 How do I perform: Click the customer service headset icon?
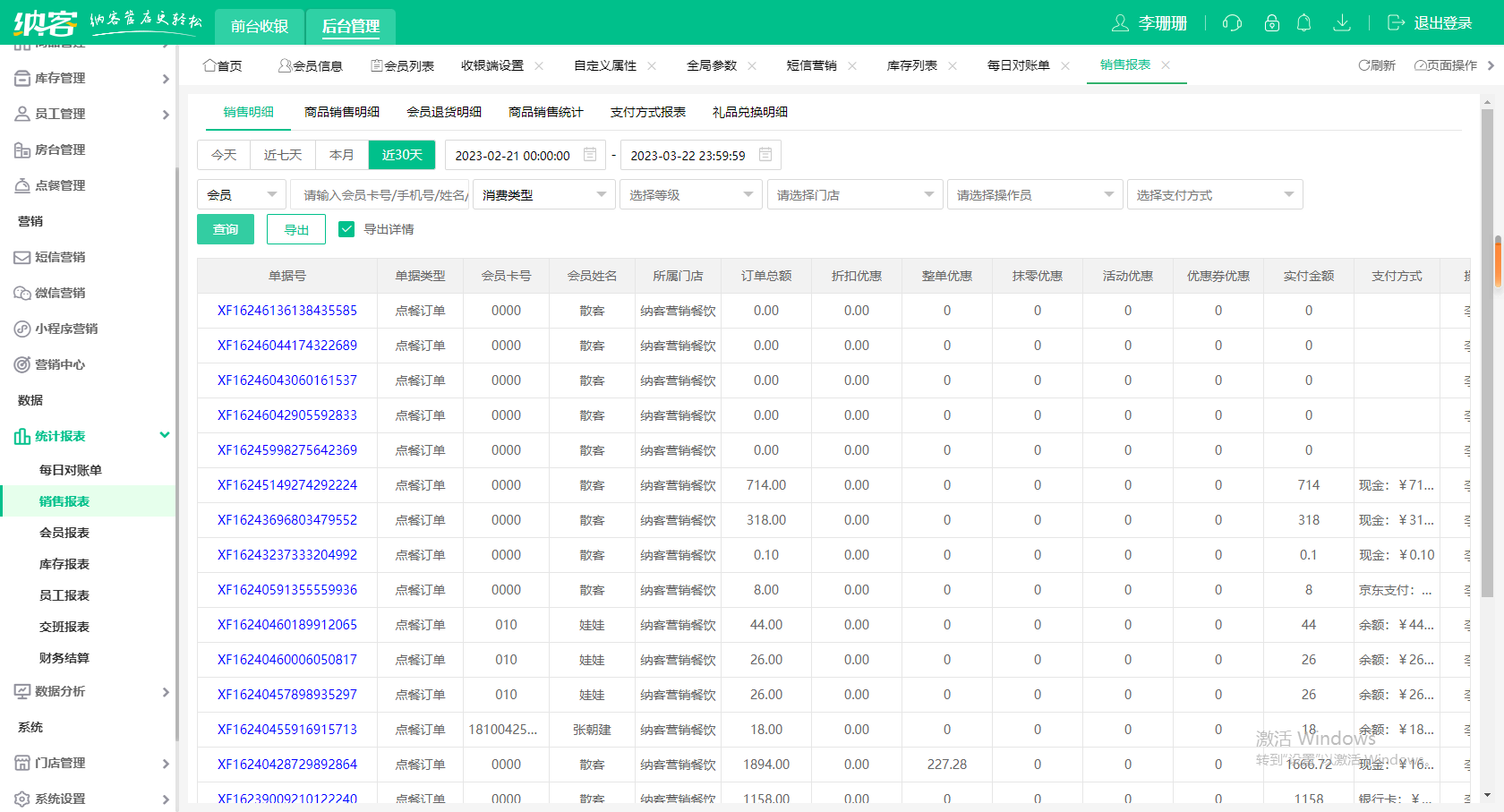pos(1232,23)
